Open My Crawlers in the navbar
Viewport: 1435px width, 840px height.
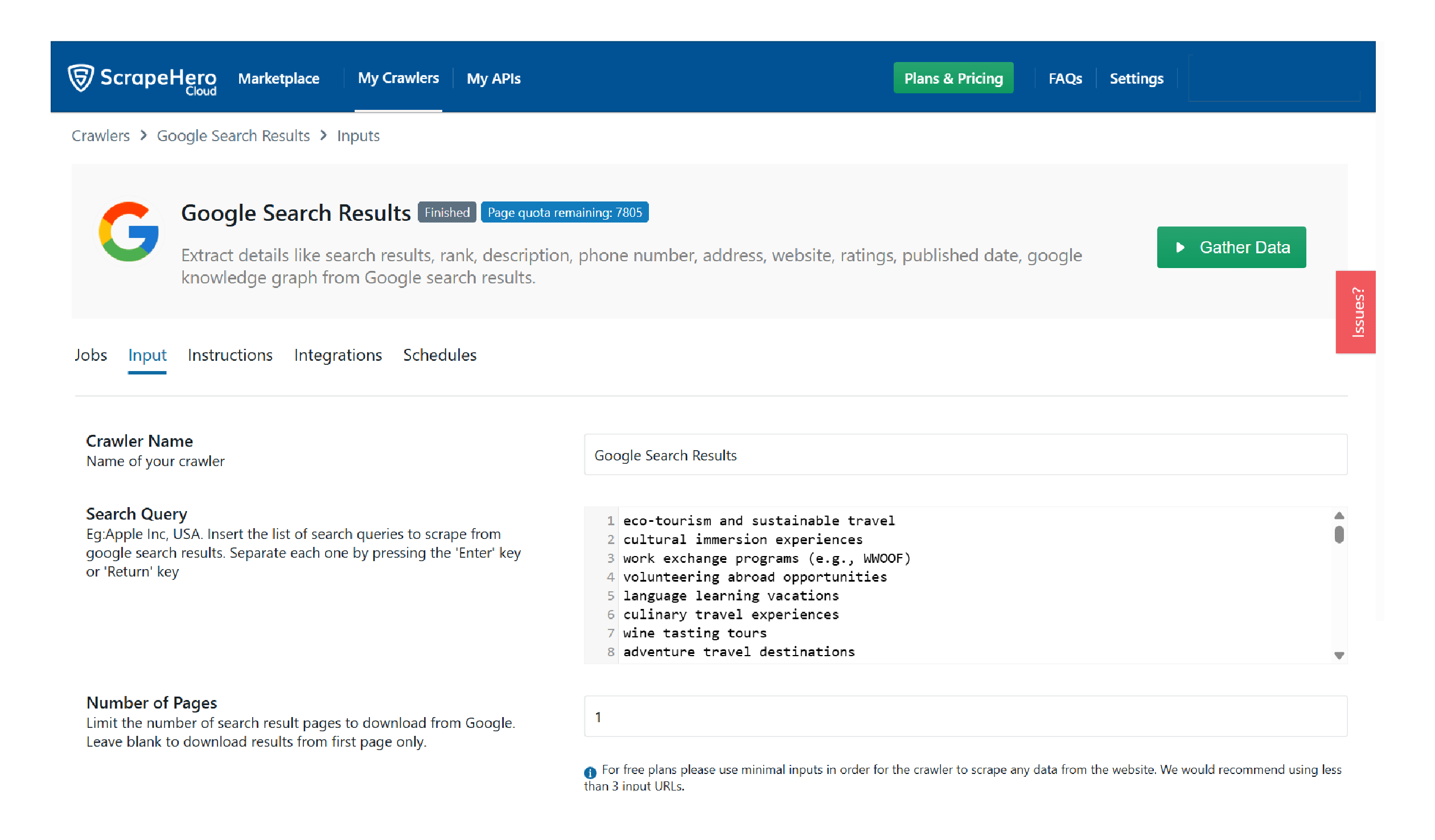[x=398, y=78]
